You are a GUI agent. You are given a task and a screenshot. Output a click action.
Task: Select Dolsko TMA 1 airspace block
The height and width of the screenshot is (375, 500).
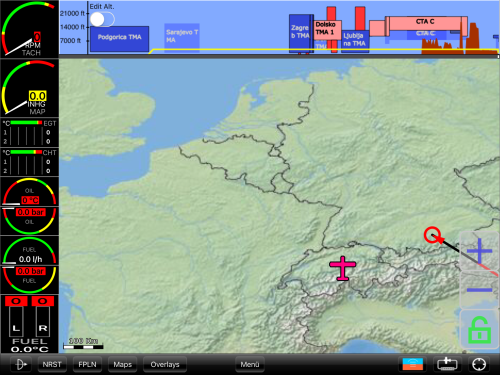327,30
